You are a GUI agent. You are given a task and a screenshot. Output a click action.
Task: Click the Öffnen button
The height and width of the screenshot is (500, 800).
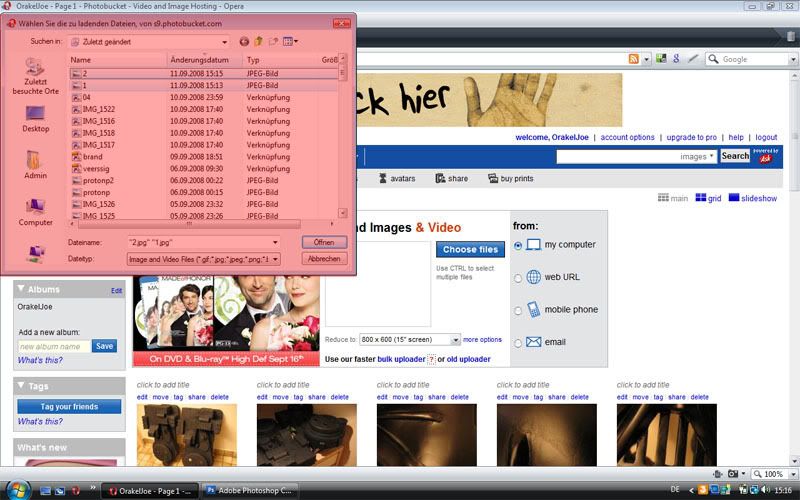324,242
